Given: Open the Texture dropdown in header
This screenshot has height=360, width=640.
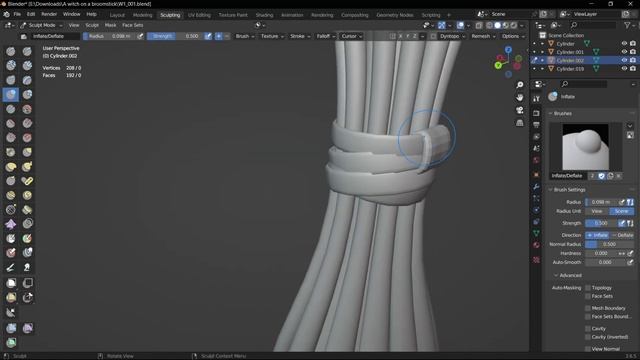Looking at the screenshot, I should (x=272, y=36).
